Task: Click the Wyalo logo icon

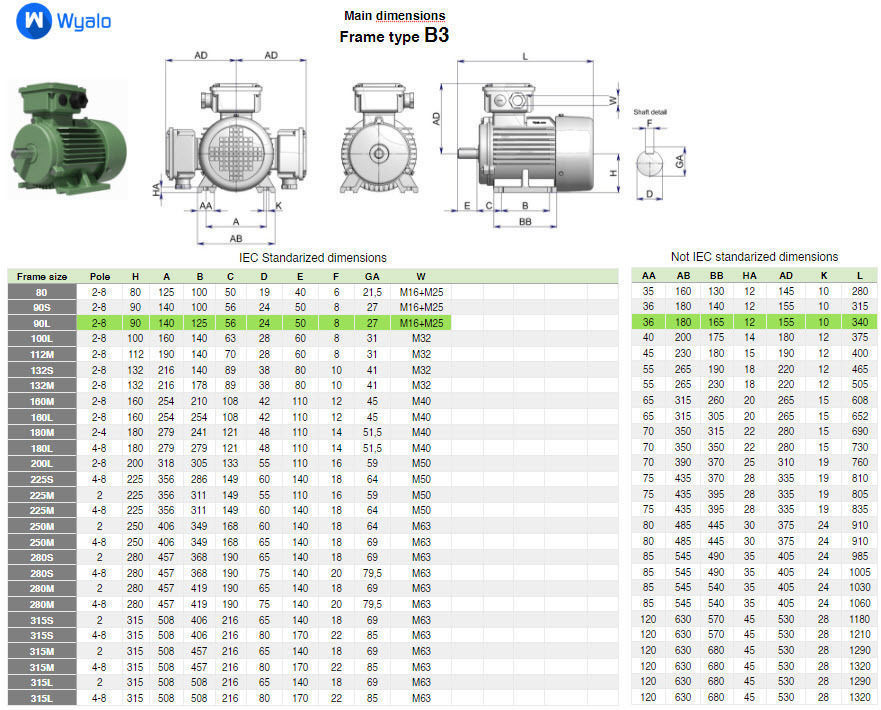Action: (x=34, y=21)
